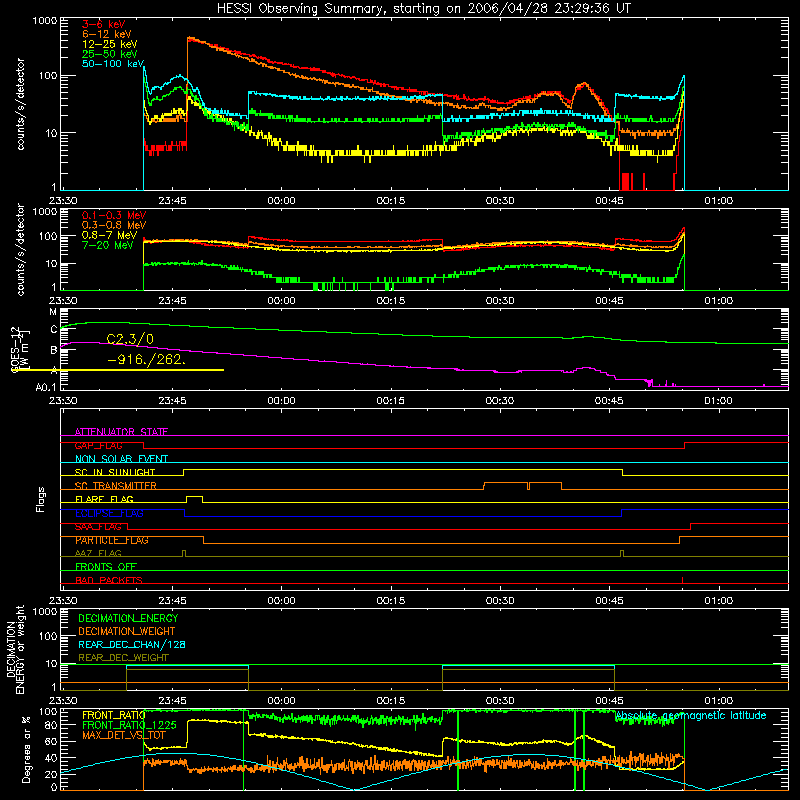This screenshot has width=800, height=800.
Task: Click the DECIMATION_WEIGHT legend label
Action: click(127, 631)
